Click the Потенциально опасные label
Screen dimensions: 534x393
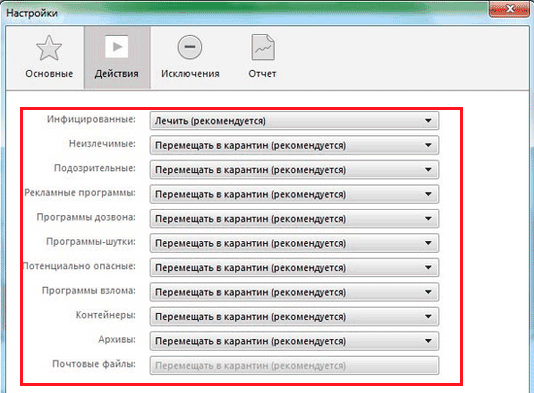tap(79, 266)
